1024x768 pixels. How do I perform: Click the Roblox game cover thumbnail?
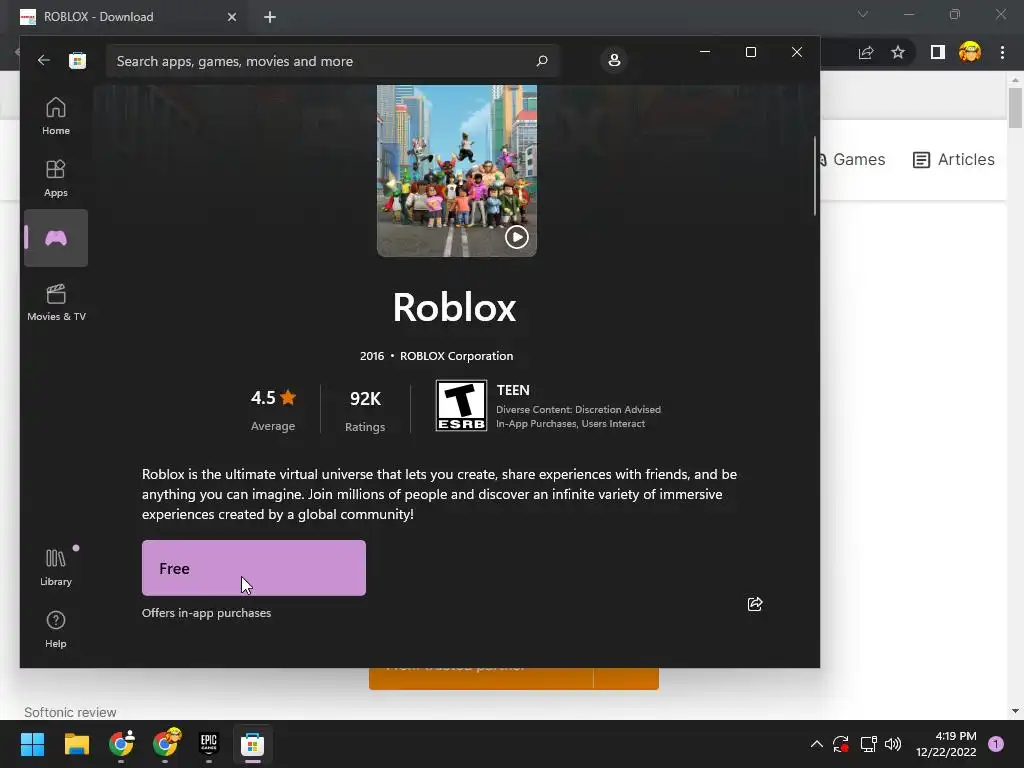[x=456, y=170]
